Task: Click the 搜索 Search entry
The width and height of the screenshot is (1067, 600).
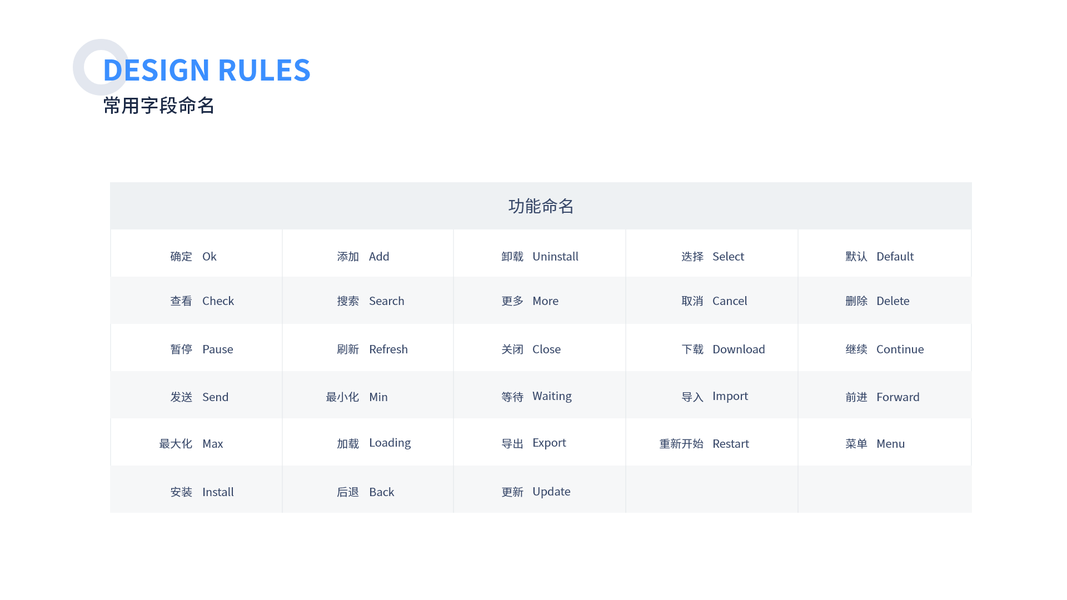Action: [x=370, y=301]
